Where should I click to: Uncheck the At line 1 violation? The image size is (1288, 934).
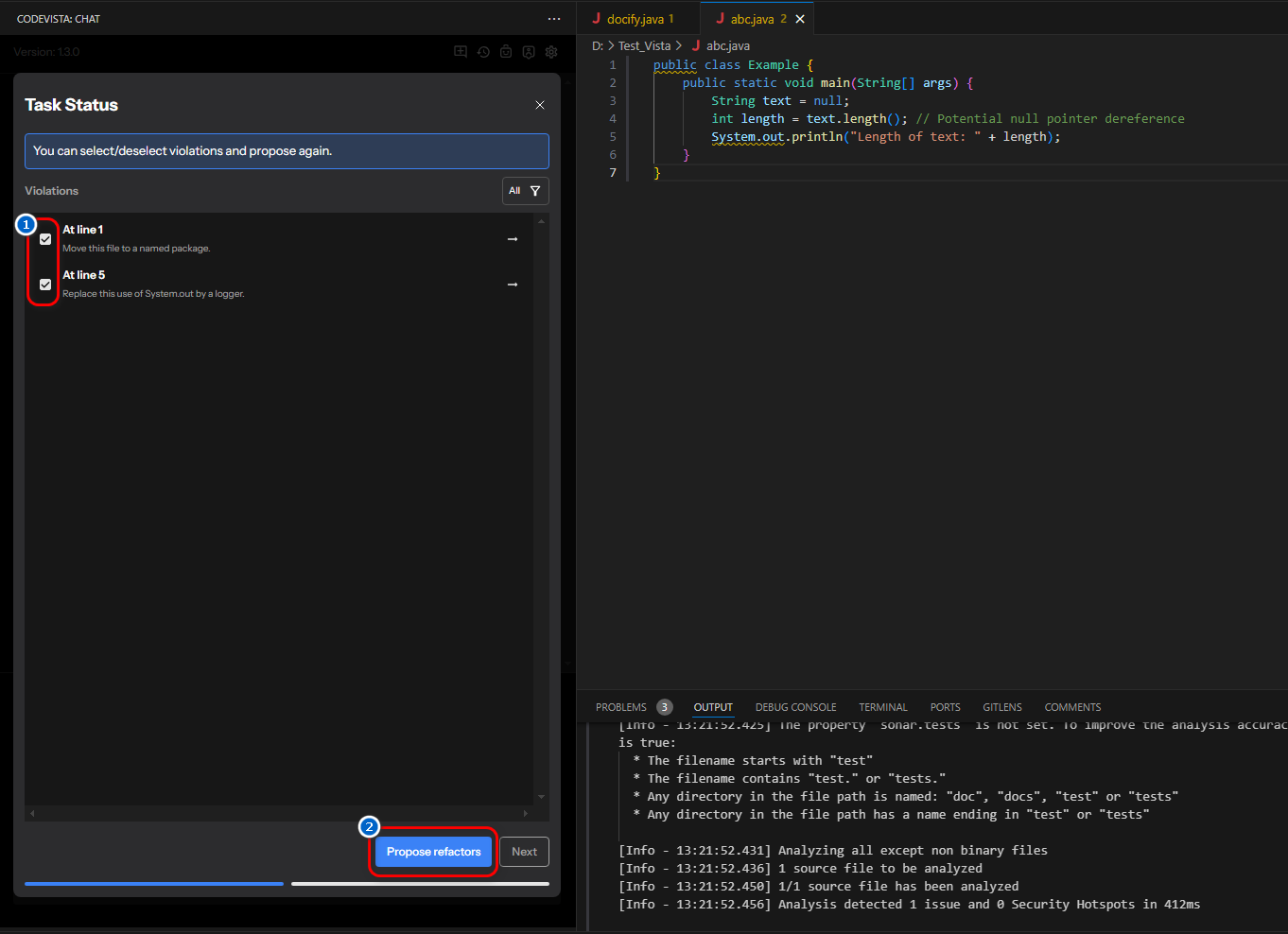45,239
